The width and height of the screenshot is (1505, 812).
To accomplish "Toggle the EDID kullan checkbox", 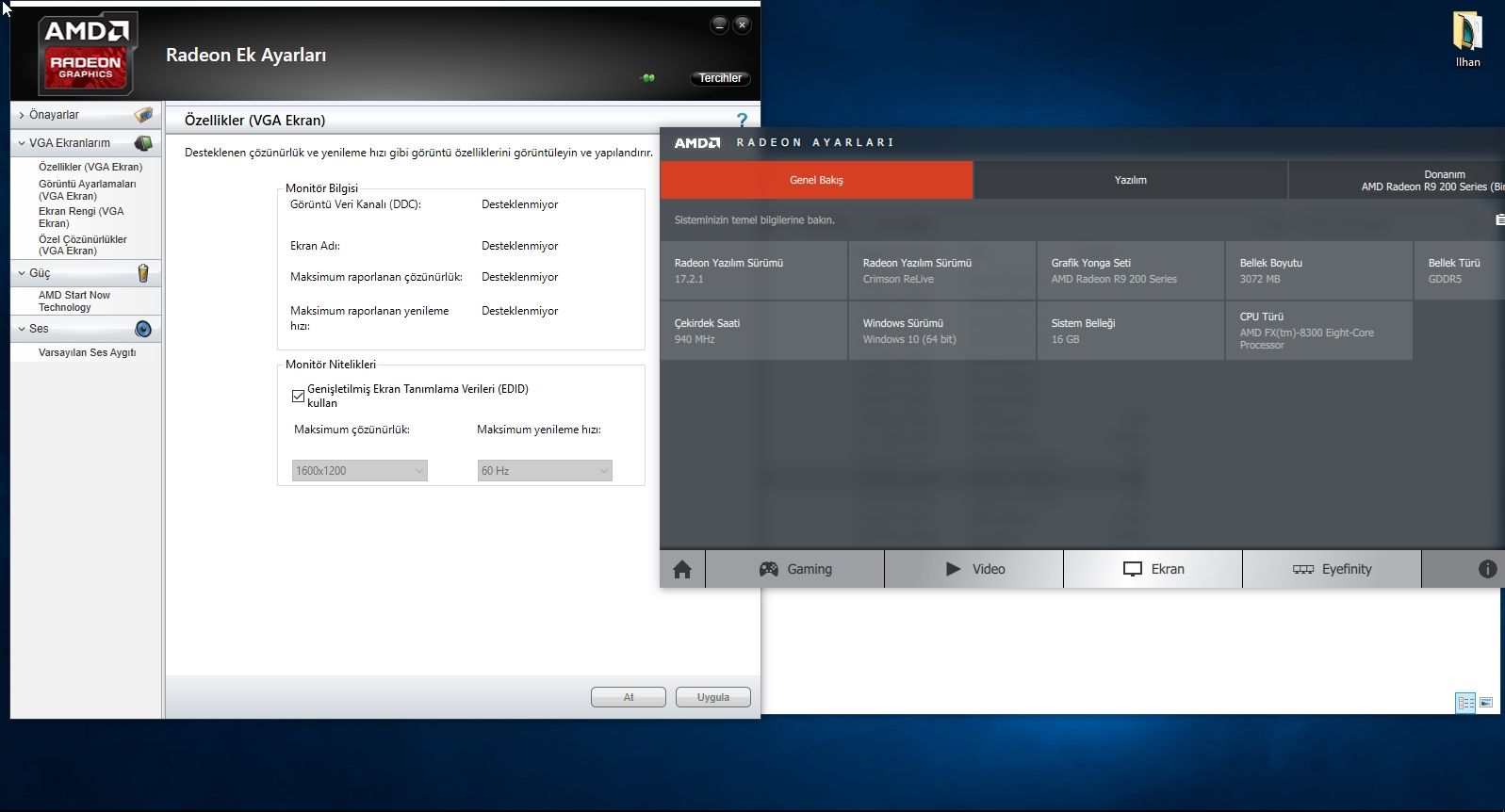I will (298, 396).
